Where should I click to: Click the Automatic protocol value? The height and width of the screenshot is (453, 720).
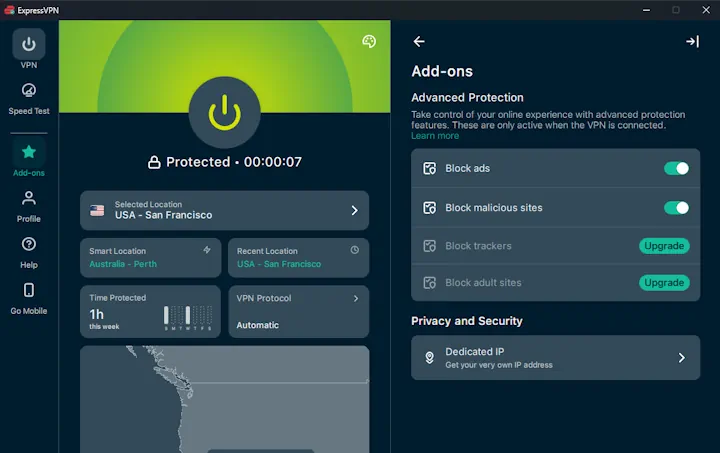click(x=258, y=325)
